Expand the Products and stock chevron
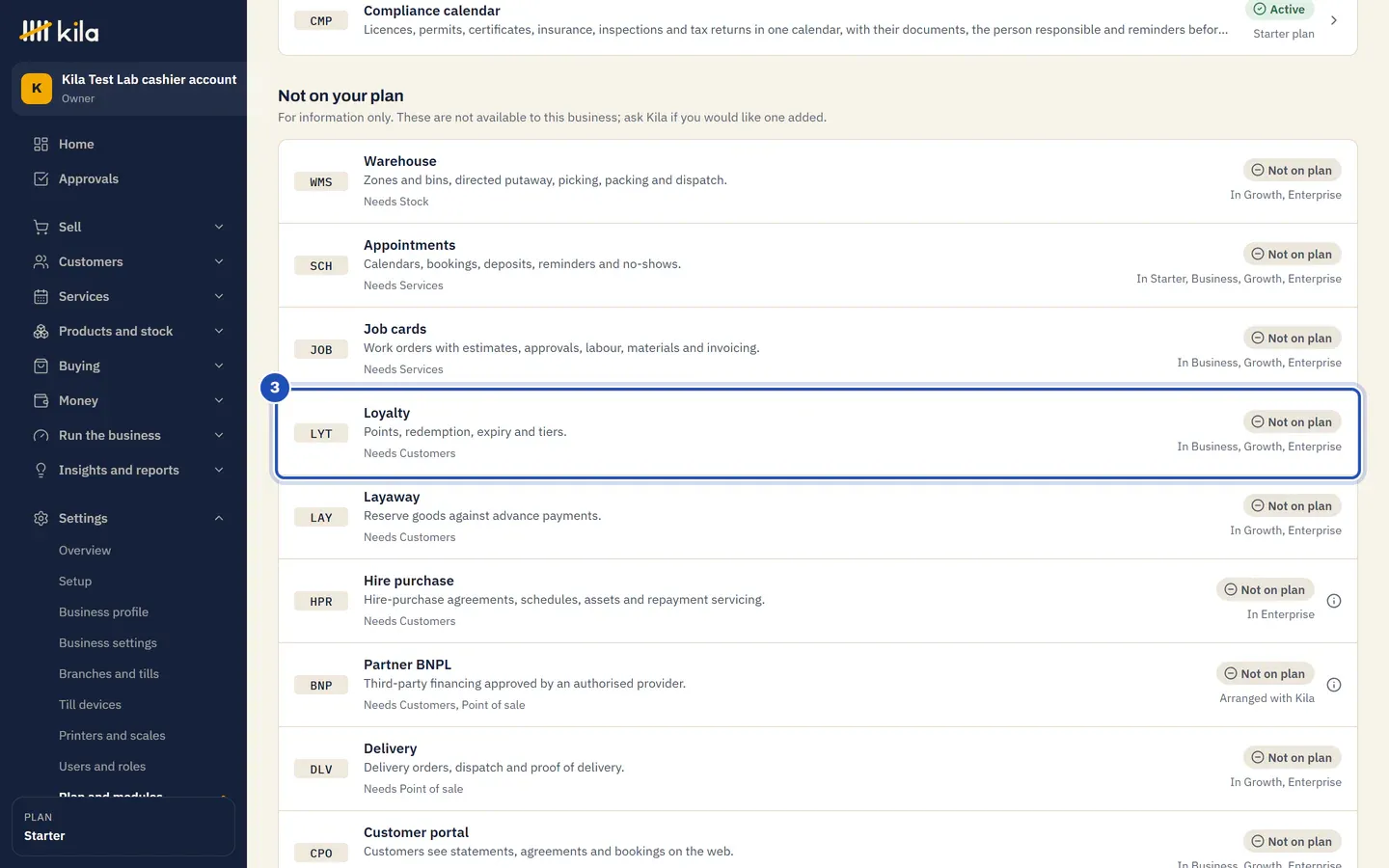The width and height of the screenshot is (1389, 868). pyautogui.click(x=219, y=331)
